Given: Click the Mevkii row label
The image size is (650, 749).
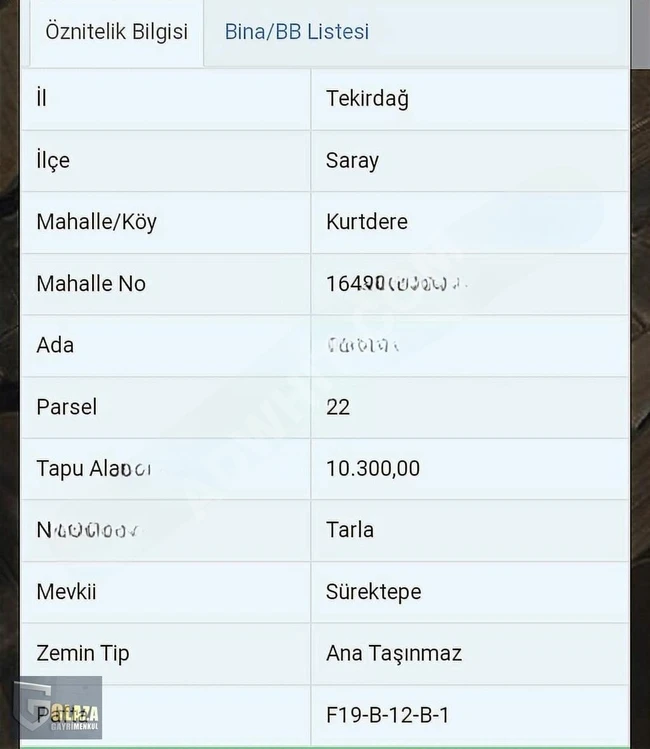Looking at the screenshot, I should point(66,592).
